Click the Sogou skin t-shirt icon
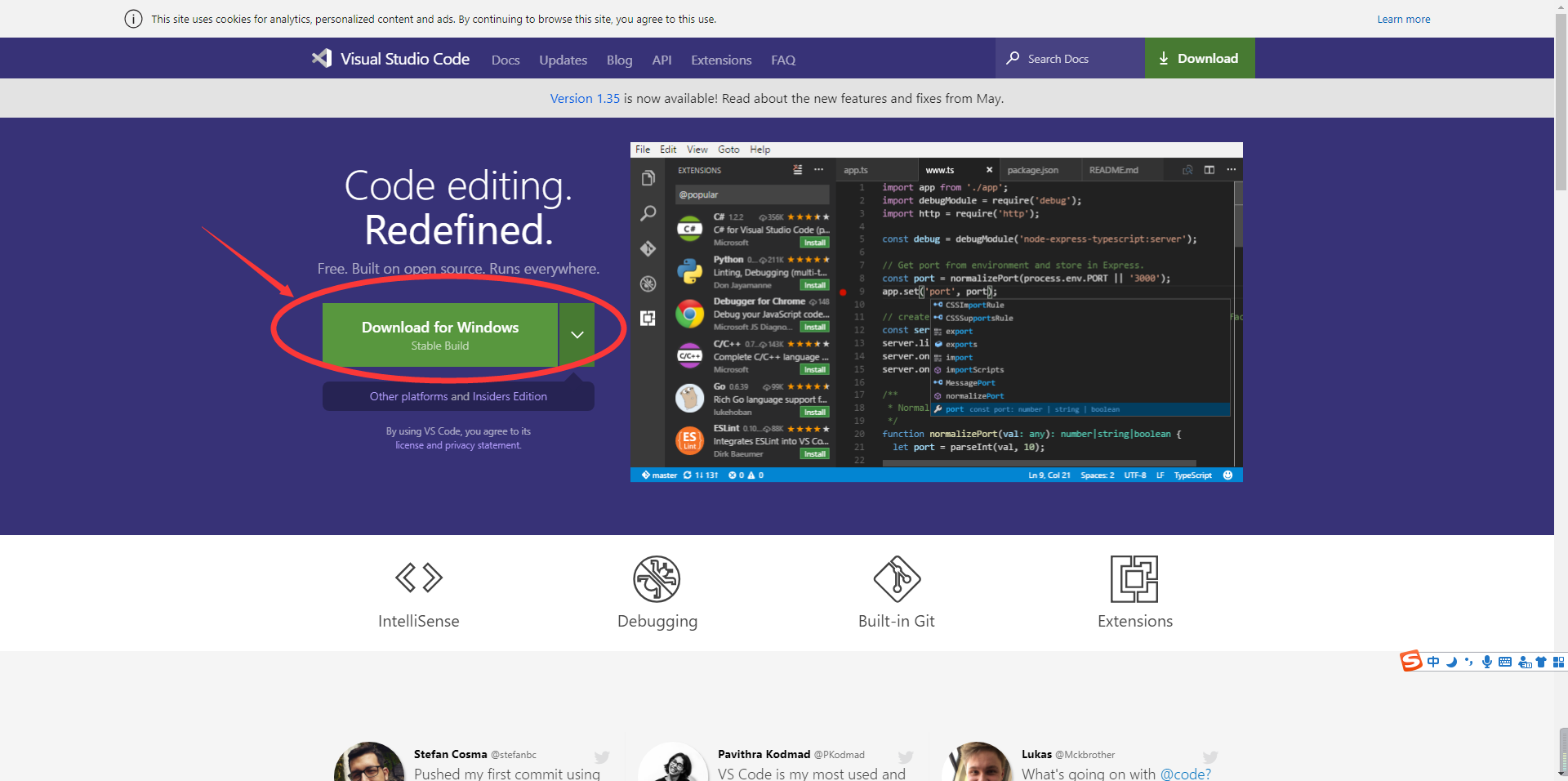 pos(1541,662)
